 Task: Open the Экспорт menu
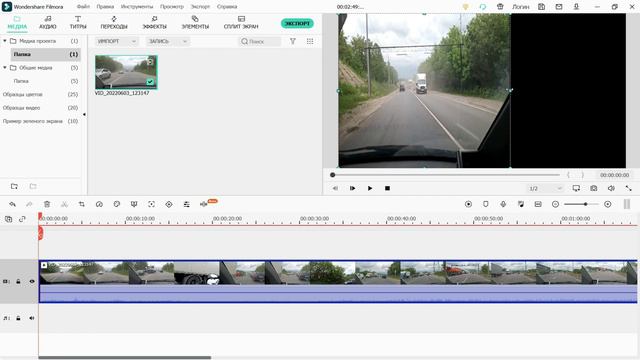(x=200, y=7)
